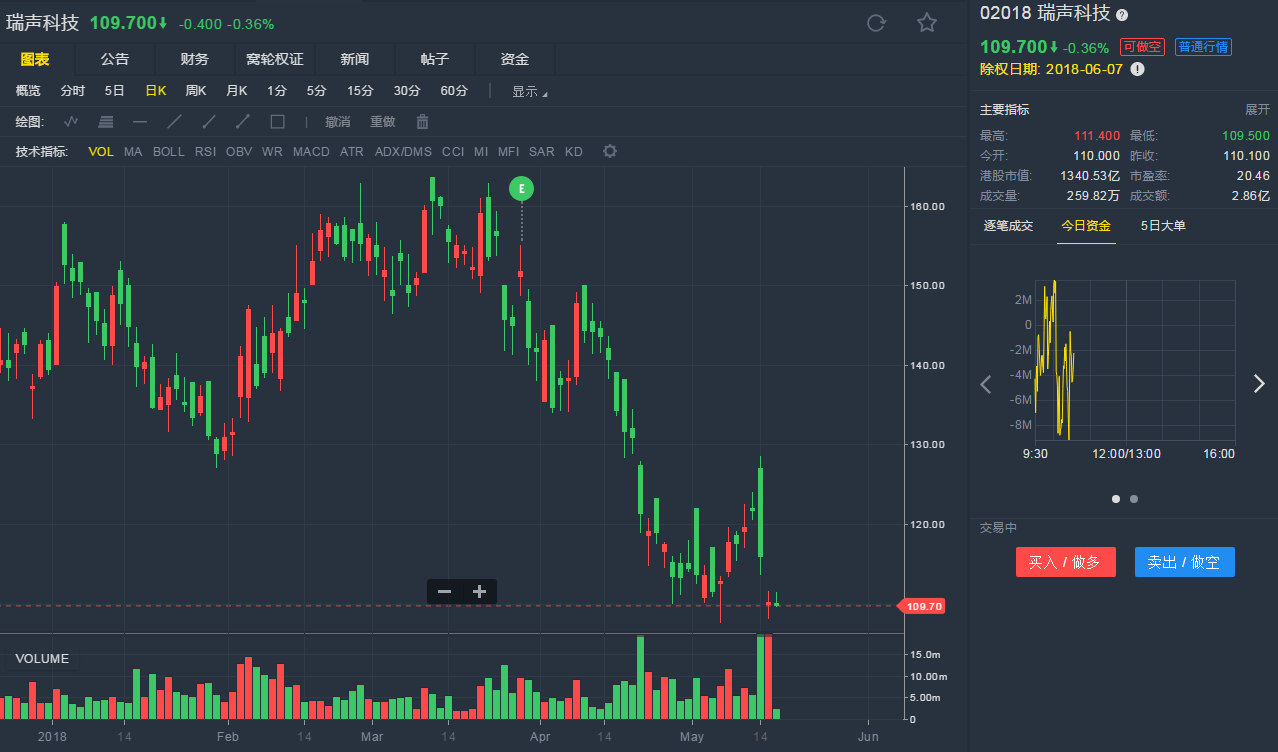The width and height of the screenshot is (1278, 752).
Task: Click the plus zoom control on the chart
Action: [x=478, y=591]
